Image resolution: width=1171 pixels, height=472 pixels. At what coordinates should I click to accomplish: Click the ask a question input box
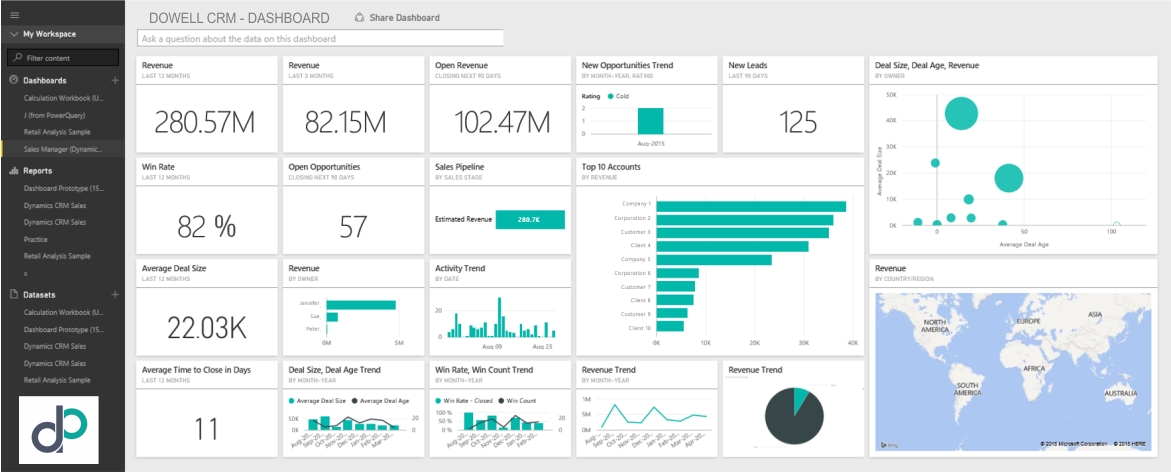pyautogui.click(x=320, y=39)
